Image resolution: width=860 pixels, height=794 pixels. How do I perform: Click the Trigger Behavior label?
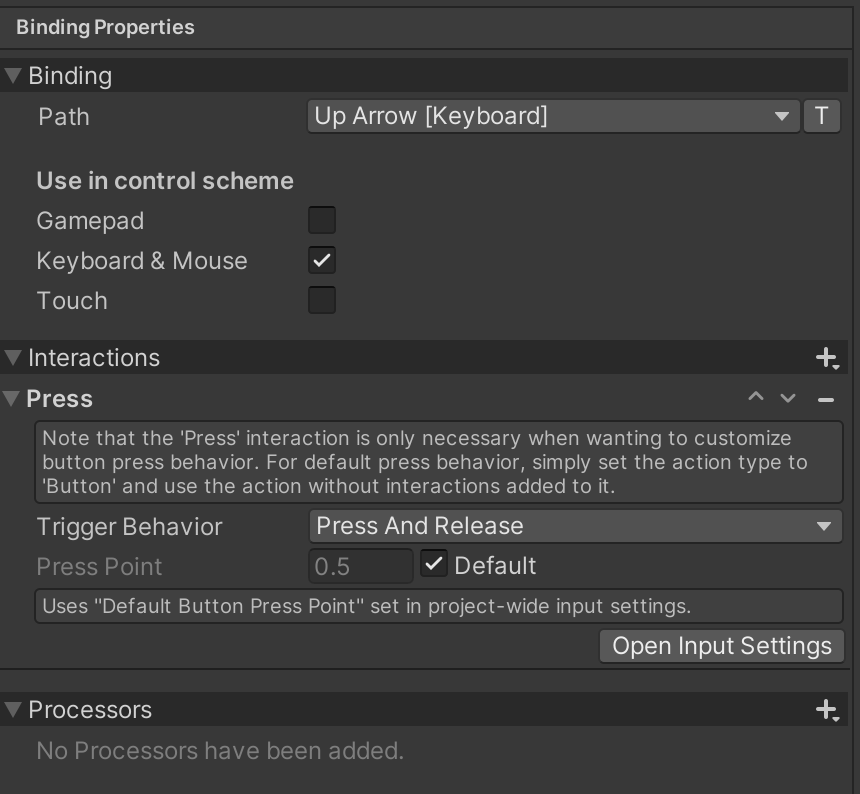coord(129,527)
